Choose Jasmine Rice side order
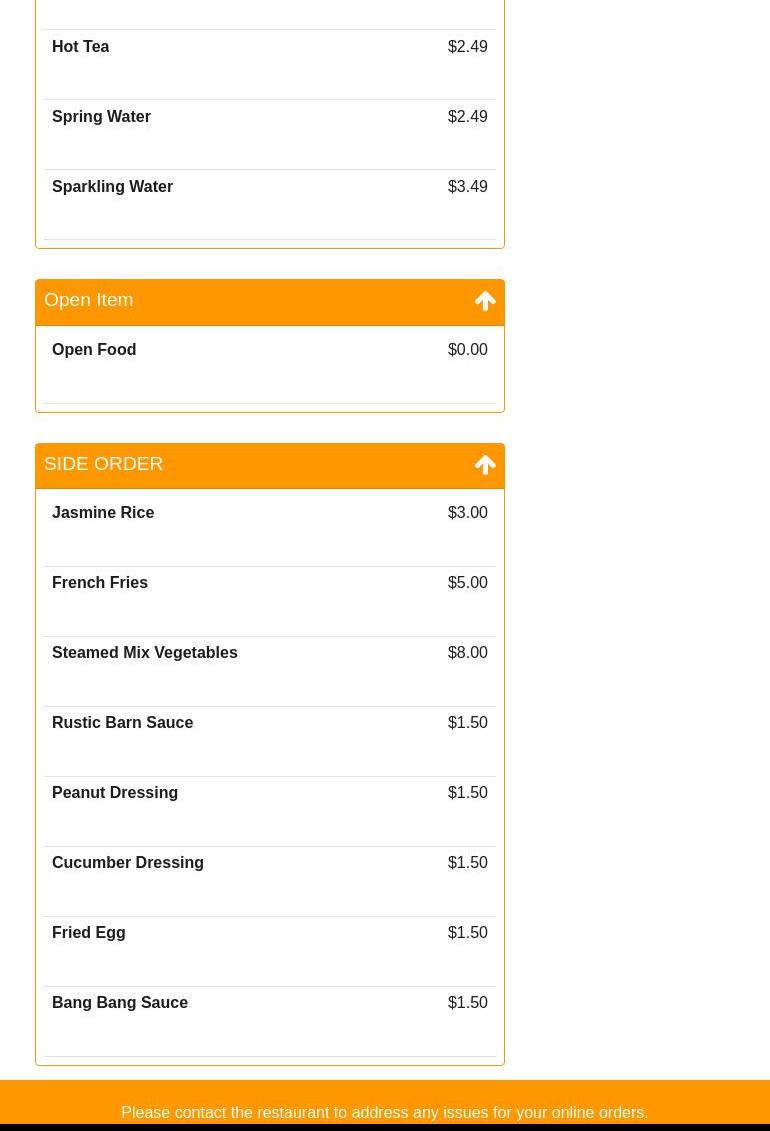The height and width of the screenshot is (1131, 770). 270,528
